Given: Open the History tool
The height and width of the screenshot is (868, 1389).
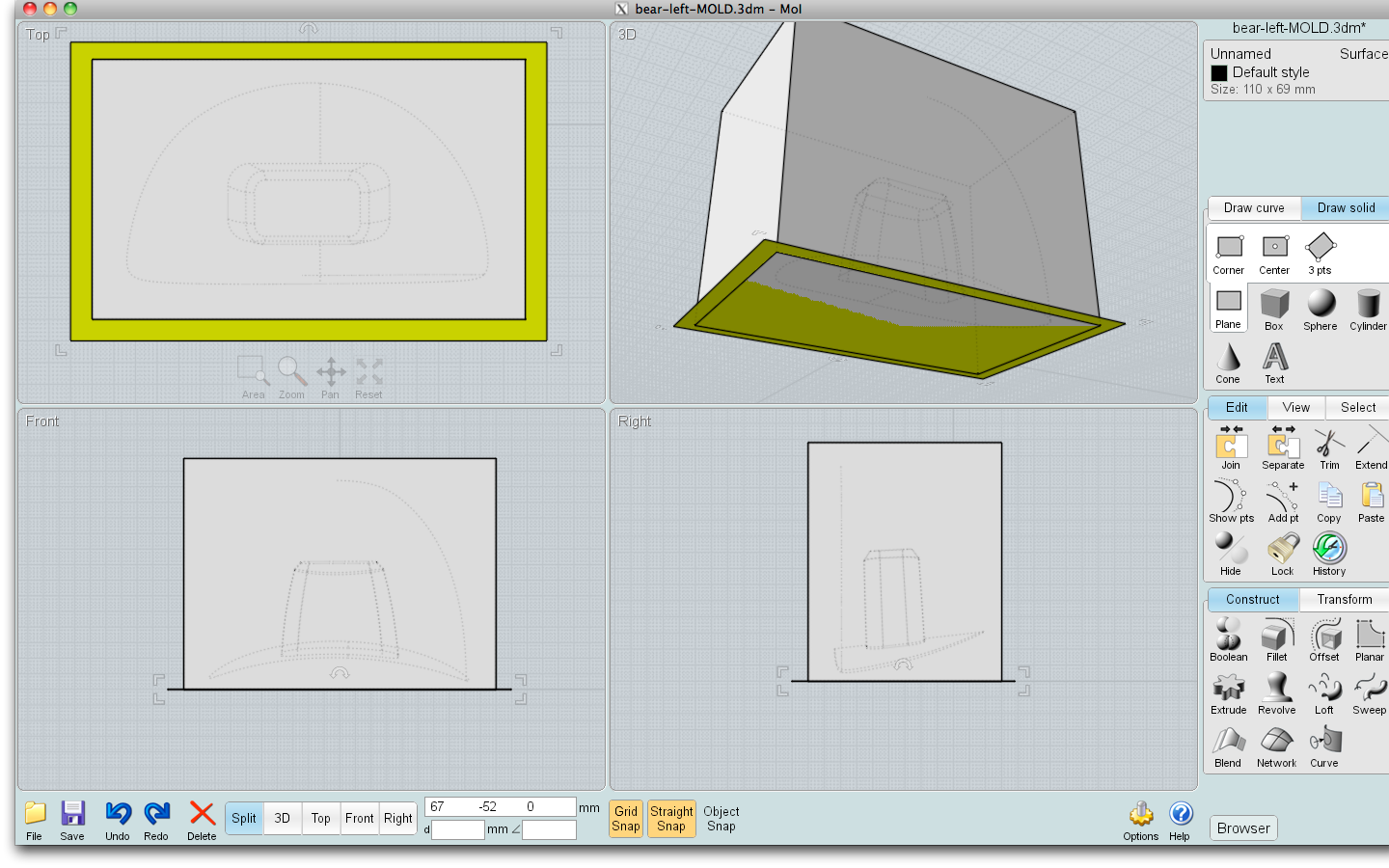Looking at the screenshot, I should point(1329,554).
